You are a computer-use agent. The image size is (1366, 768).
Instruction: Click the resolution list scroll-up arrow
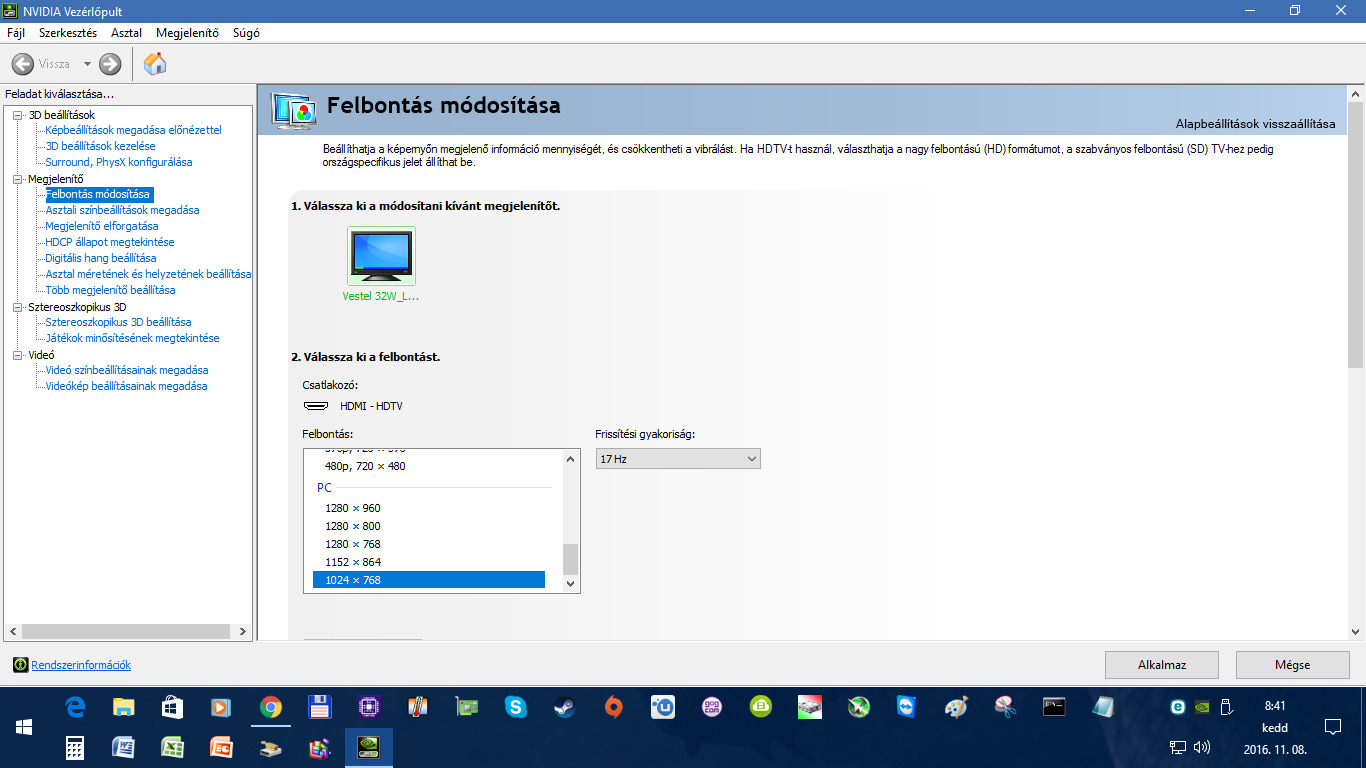coord(571,459)
